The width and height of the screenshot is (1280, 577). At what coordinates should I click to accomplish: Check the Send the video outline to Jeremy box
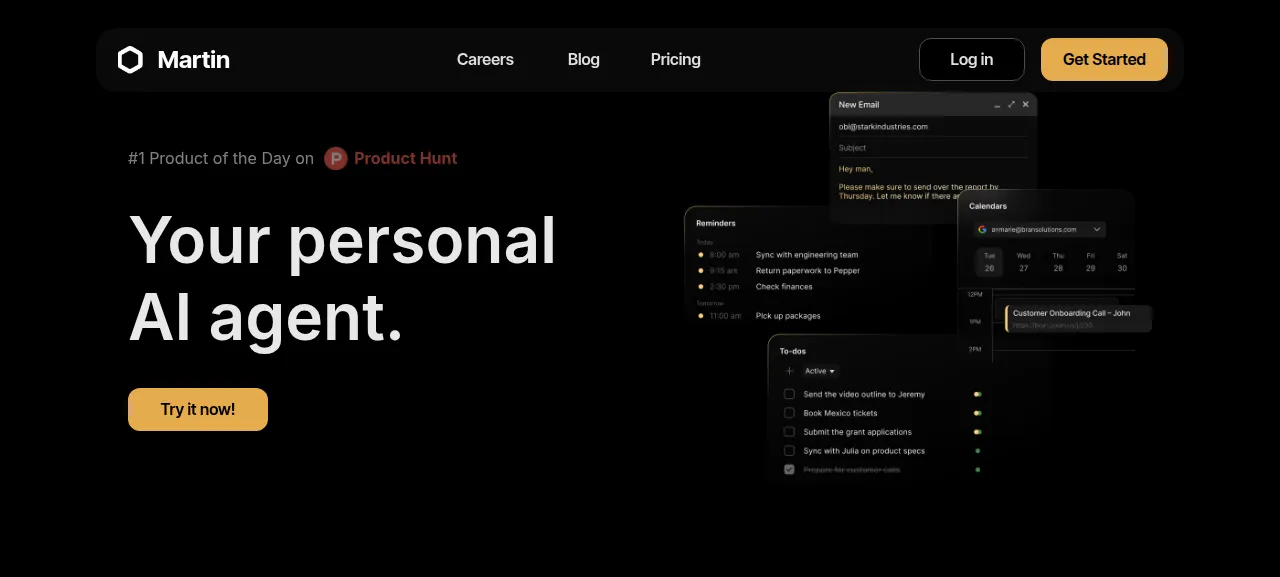[x=789, y=394]
